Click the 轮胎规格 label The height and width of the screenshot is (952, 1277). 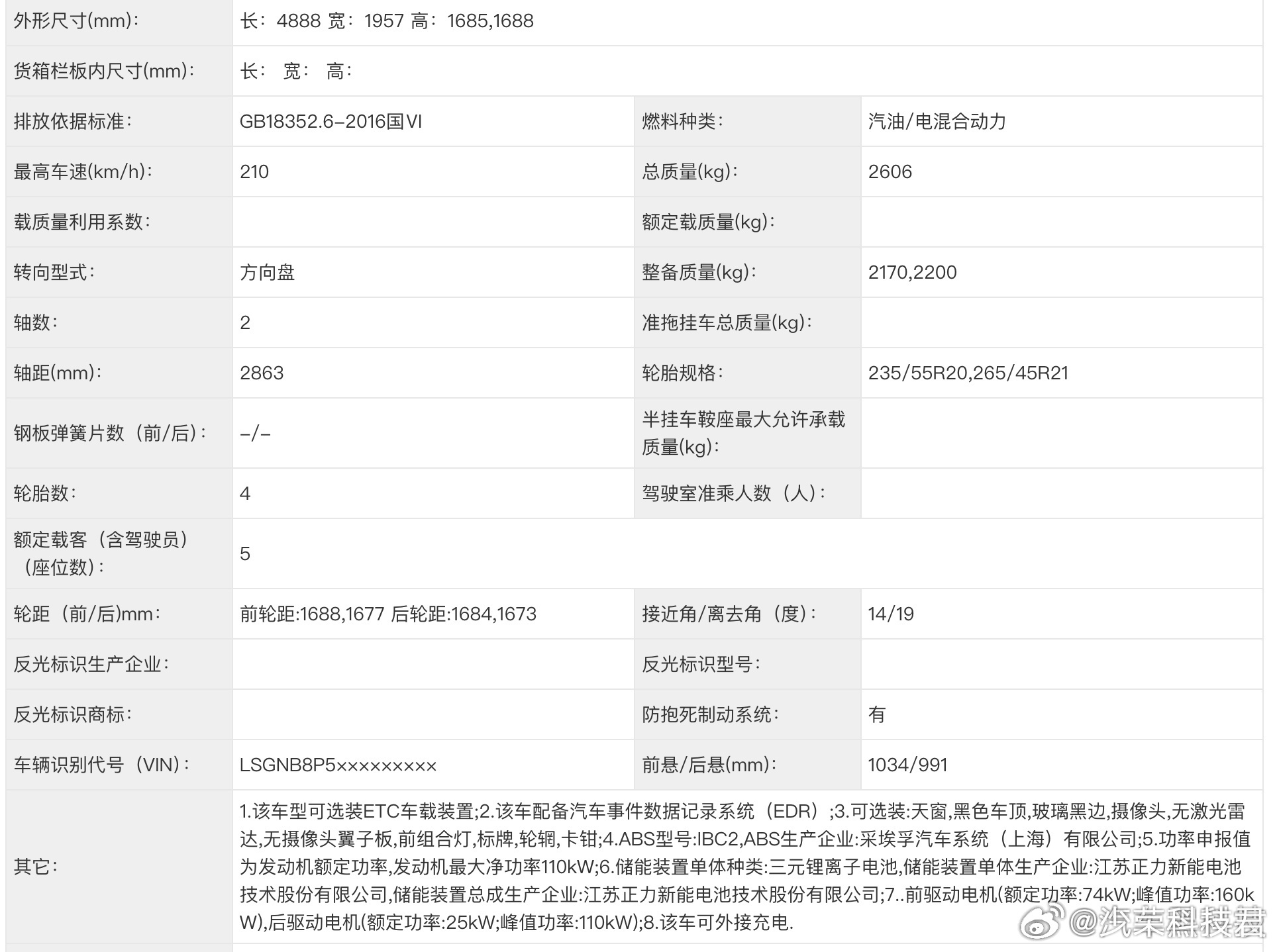[x=683, y=373]
